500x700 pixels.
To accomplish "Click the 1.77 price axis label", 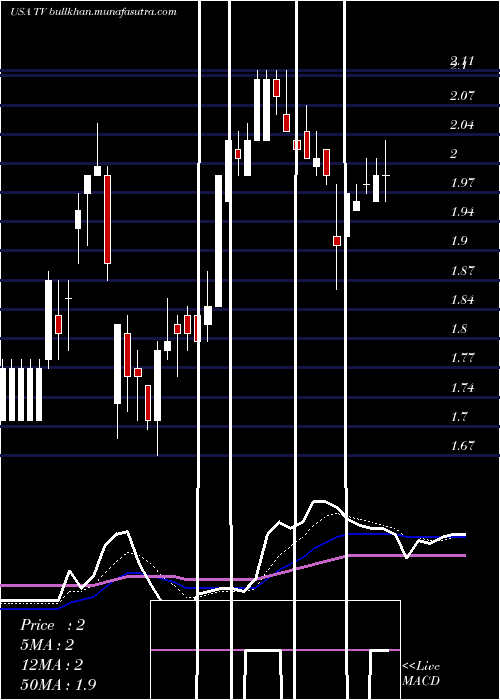I will 462,358.
